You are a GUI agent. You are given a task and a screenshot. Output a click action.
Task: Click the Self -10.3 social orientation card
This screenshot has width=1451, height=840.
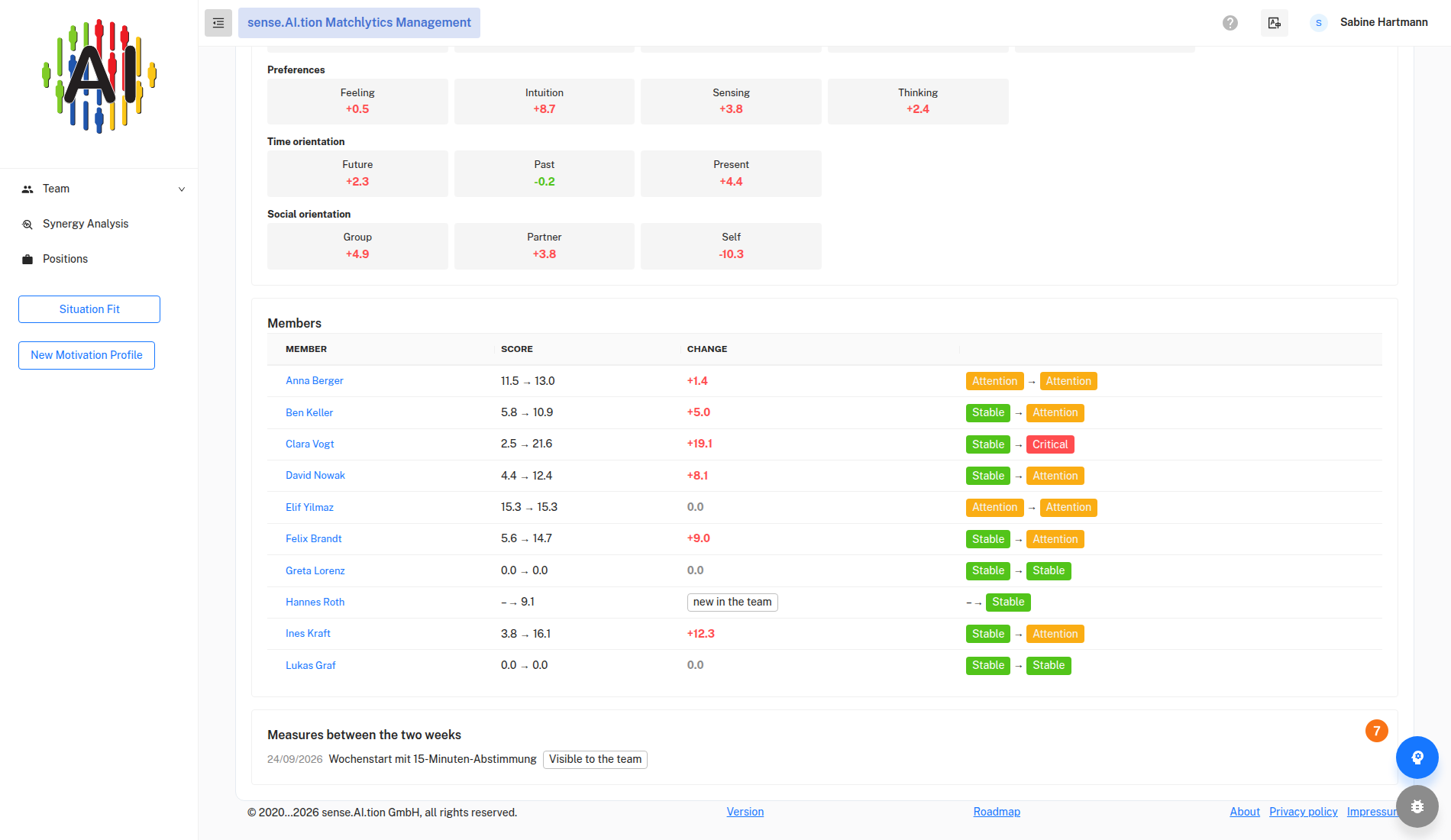click(731, 246)
